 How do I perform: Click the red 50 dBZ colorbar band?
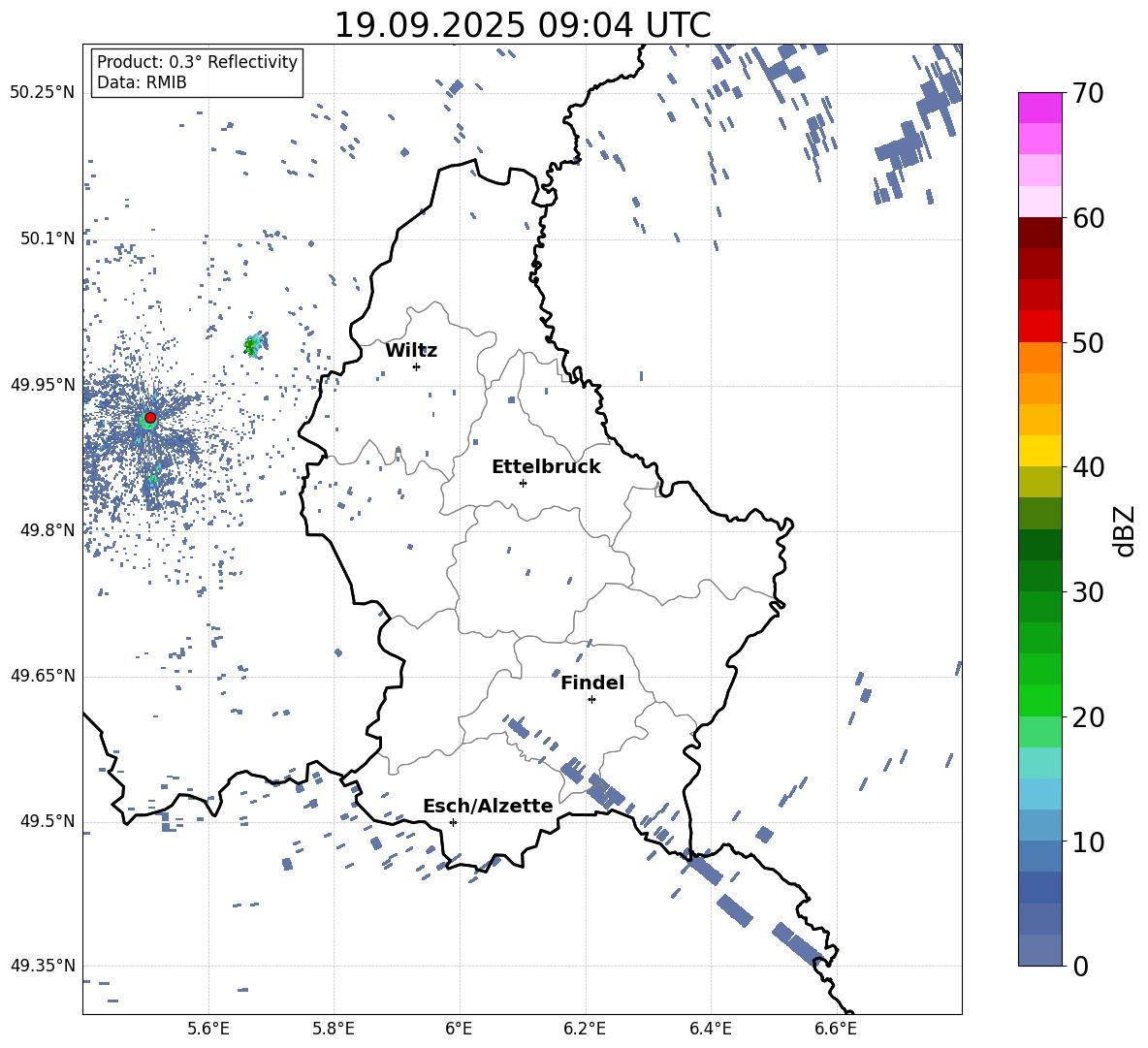click(1040, 327)
